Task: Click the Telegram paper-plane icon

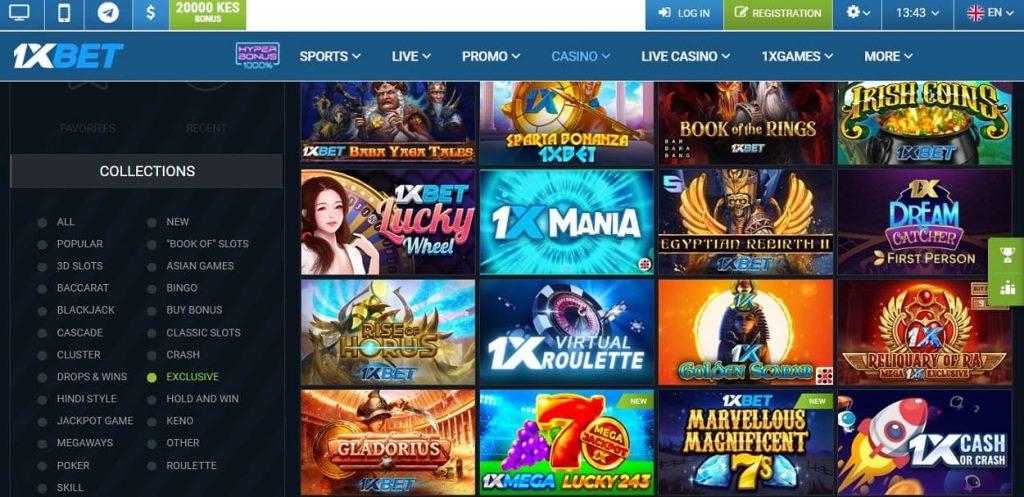Action: [x=108, y=13]
